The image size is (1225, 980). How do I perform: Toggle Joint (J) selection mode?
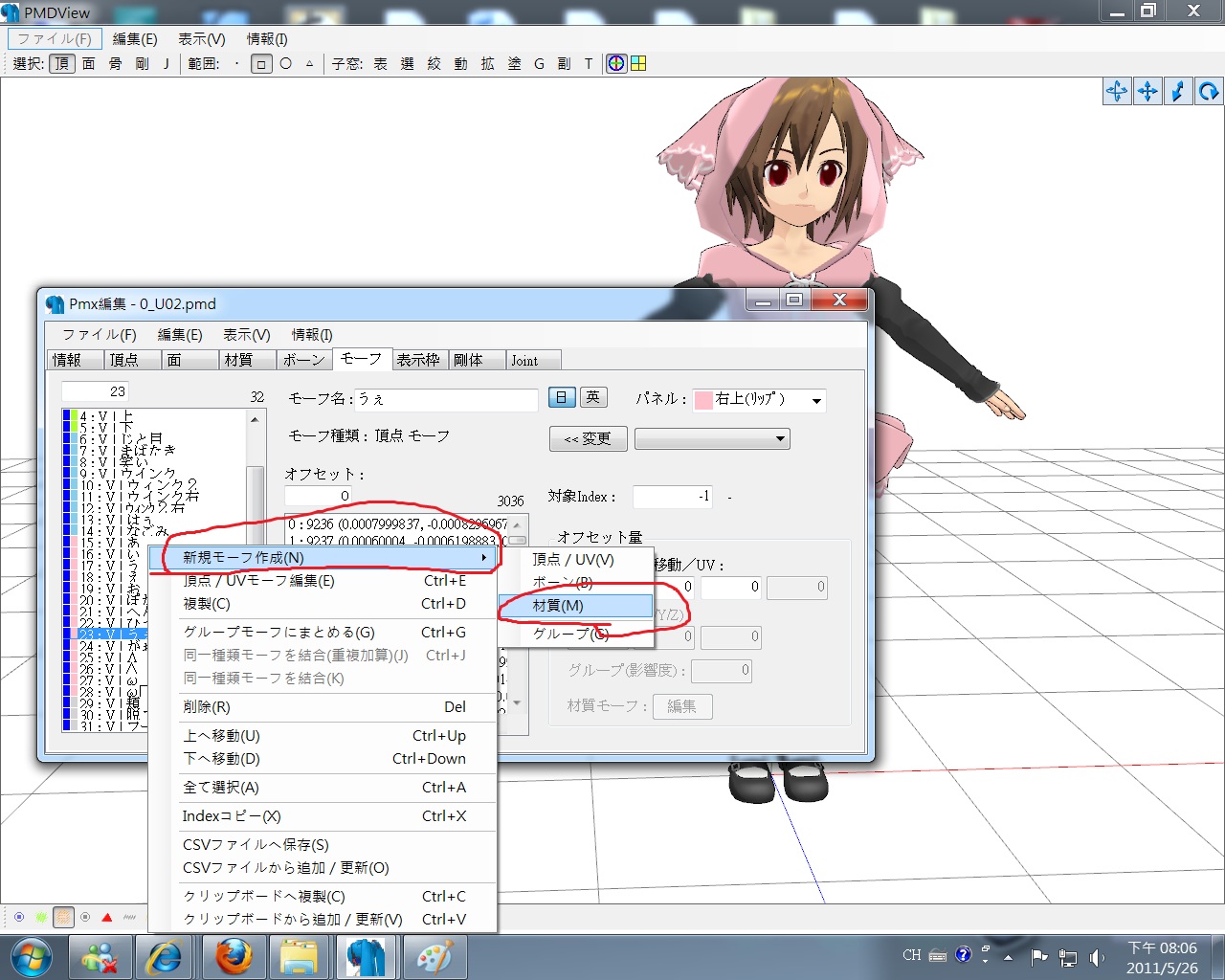point(167,63)
